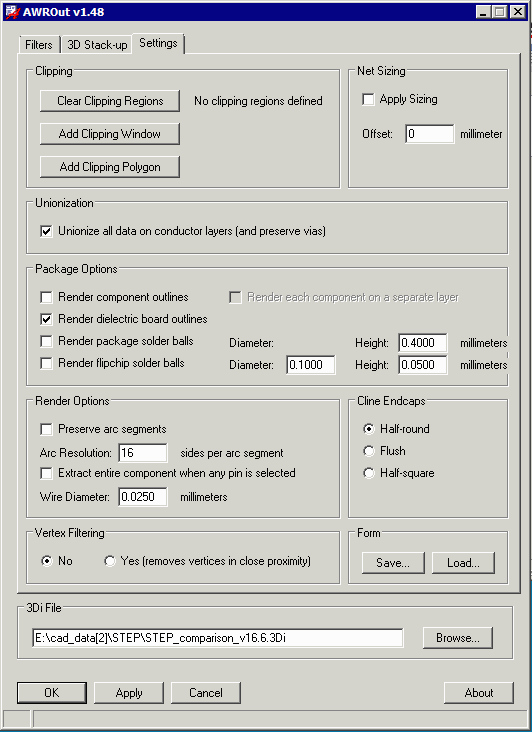Click the Form Save... button
Image resolution: width=532 pixels, height=732 pixels.
pyautogui.click(x=393, y=563)
